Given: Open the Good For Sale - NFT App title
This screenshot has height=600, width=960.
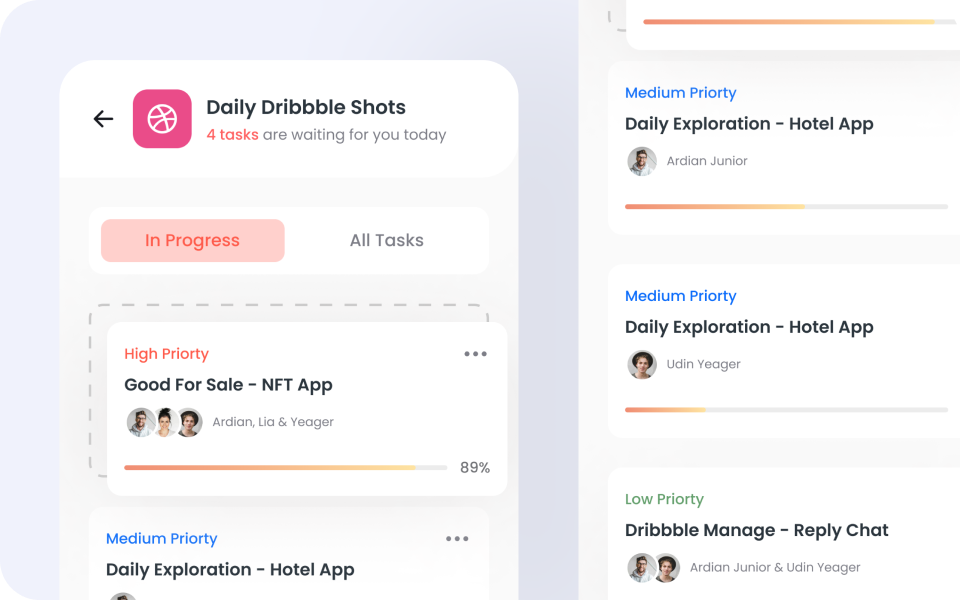Looking at the screenshot, I should tap(228, 385).
